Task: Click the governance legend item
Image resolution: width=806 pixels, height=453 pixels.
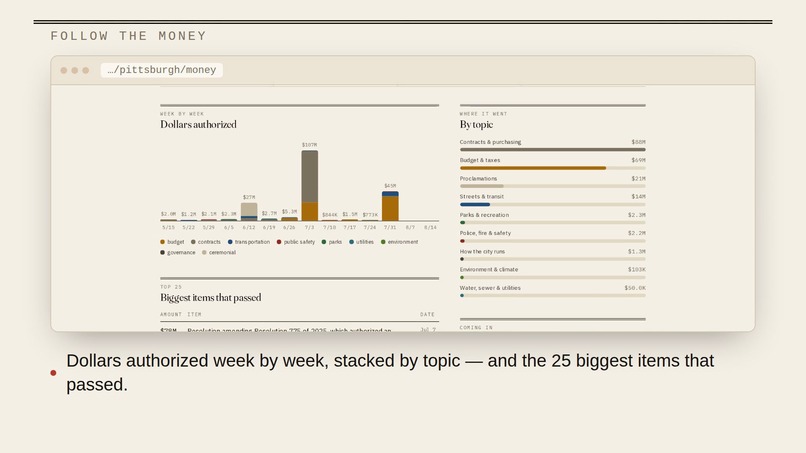Action: point(178,252)
